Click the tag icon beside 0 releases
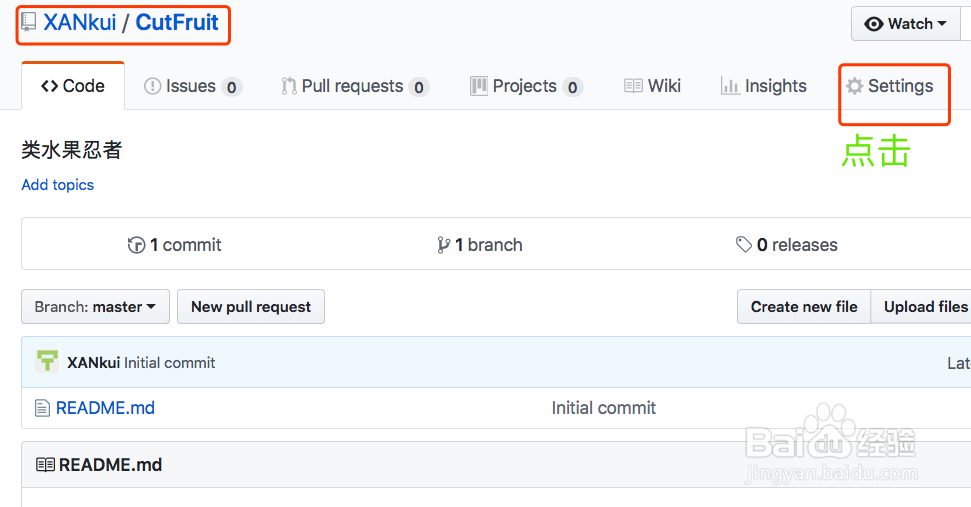971x507 pixels. click(744, 245)
